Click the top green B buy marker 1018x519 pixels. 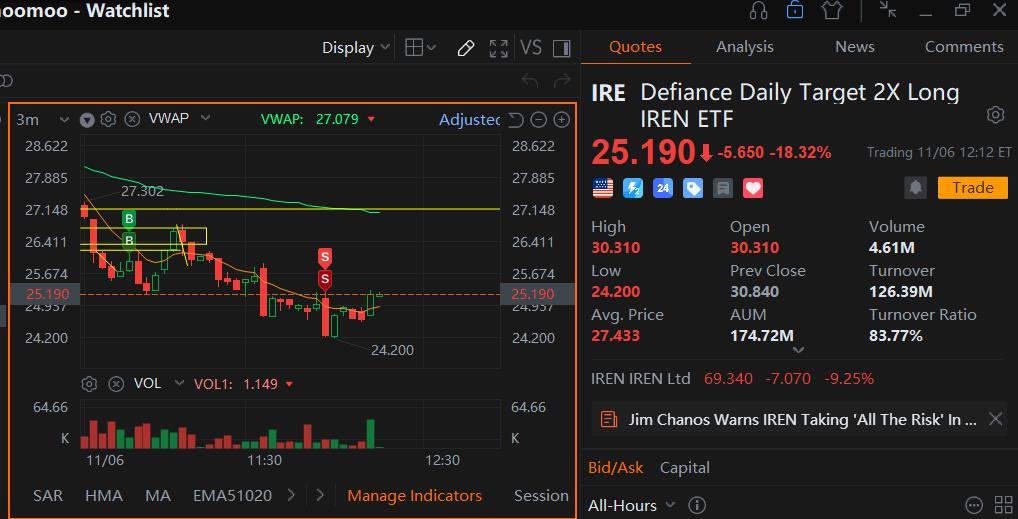(129, 219)
